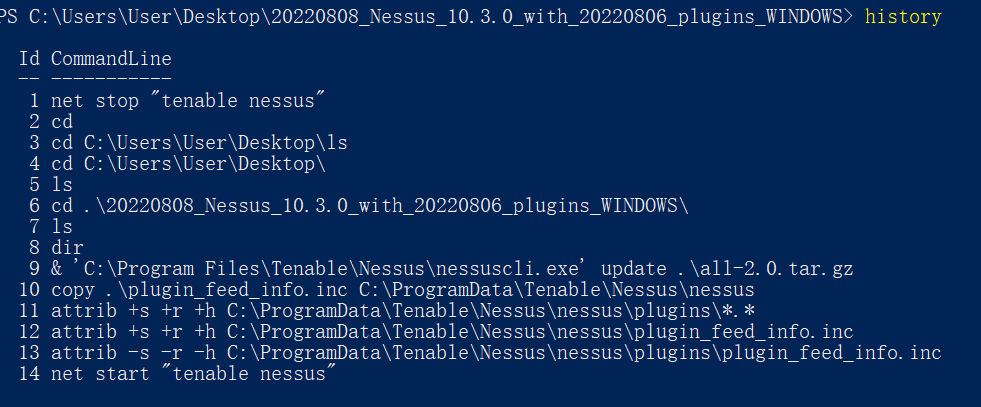Click history entry 5 'ls'

pyautogui.click(x=61, y=185)
